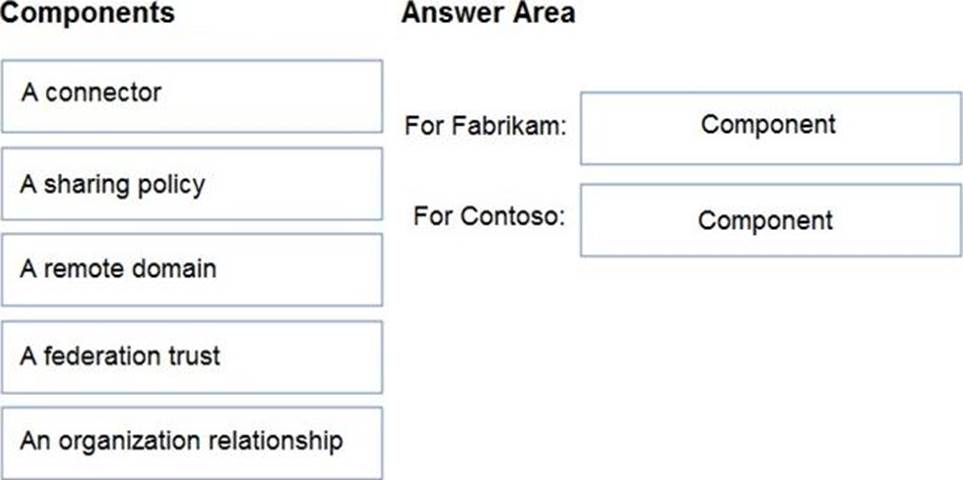This screenshot has height=480, width=963.
Task: Click the Components heading
Action: point(88,14)
